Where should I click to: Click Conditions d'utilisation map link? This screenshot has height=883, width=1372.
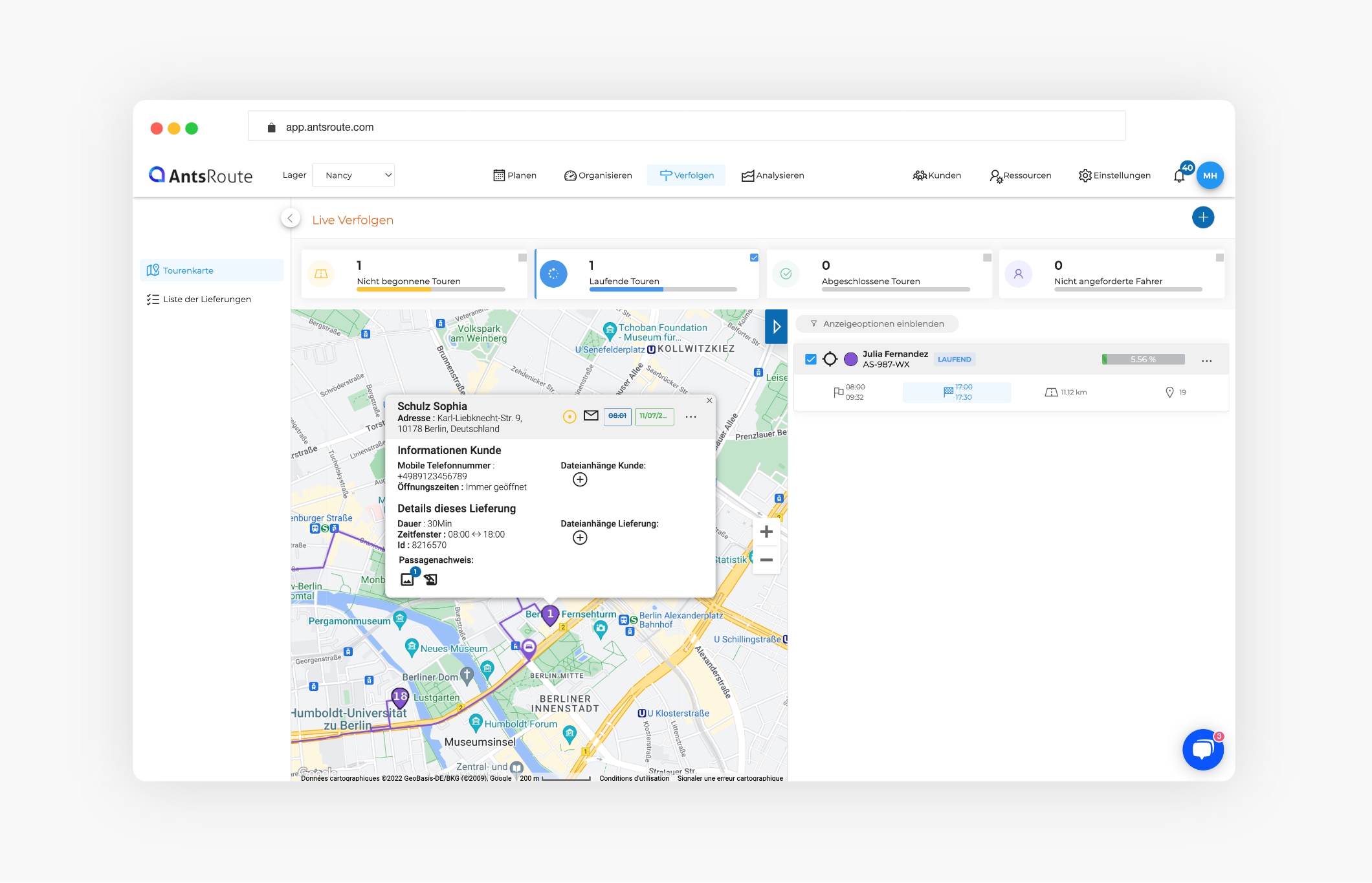pyautogui.click(x=634, y=778)
